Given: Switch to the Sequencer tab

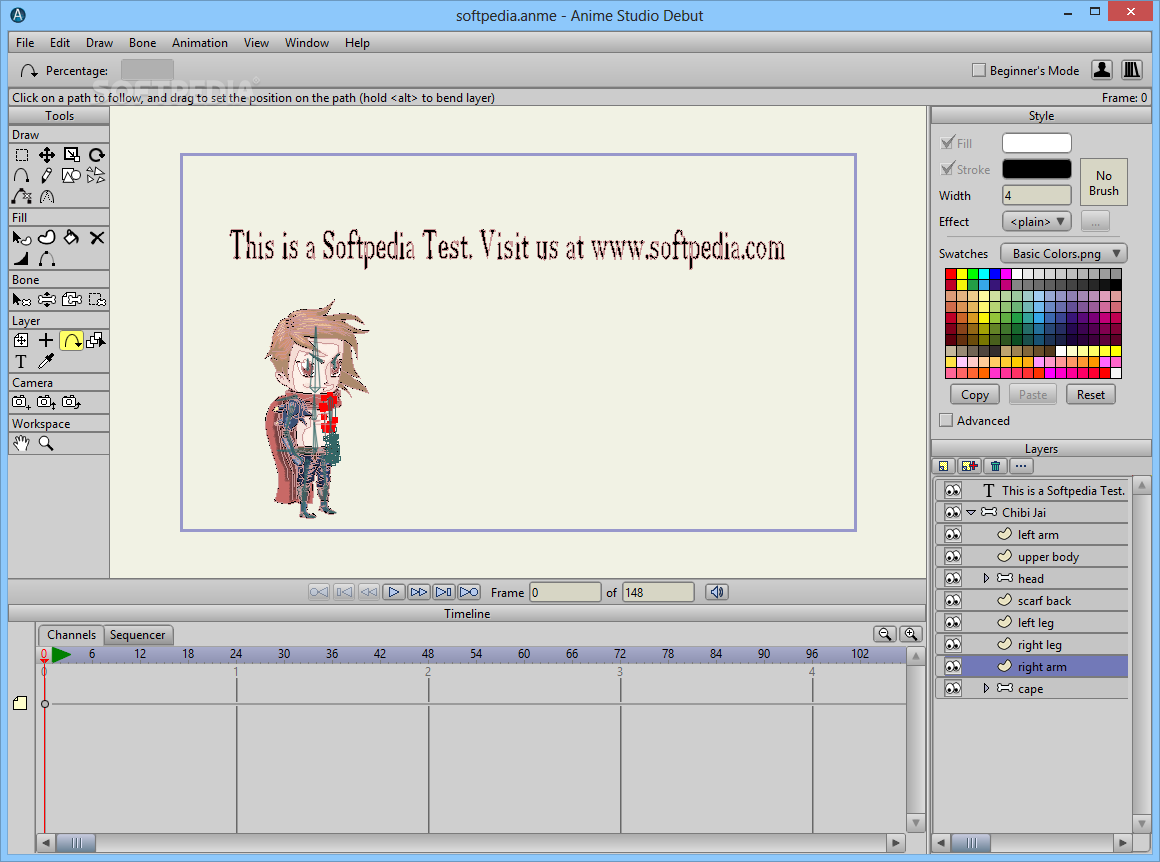Looking at the screenshot, I should coord(138,635).
